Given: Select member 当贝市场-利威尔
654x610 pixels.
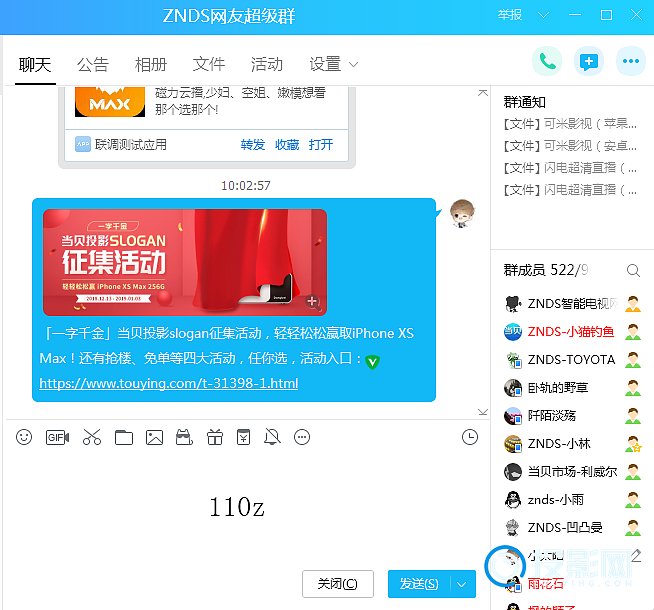Looking at the screenshot, I should 572,472.
